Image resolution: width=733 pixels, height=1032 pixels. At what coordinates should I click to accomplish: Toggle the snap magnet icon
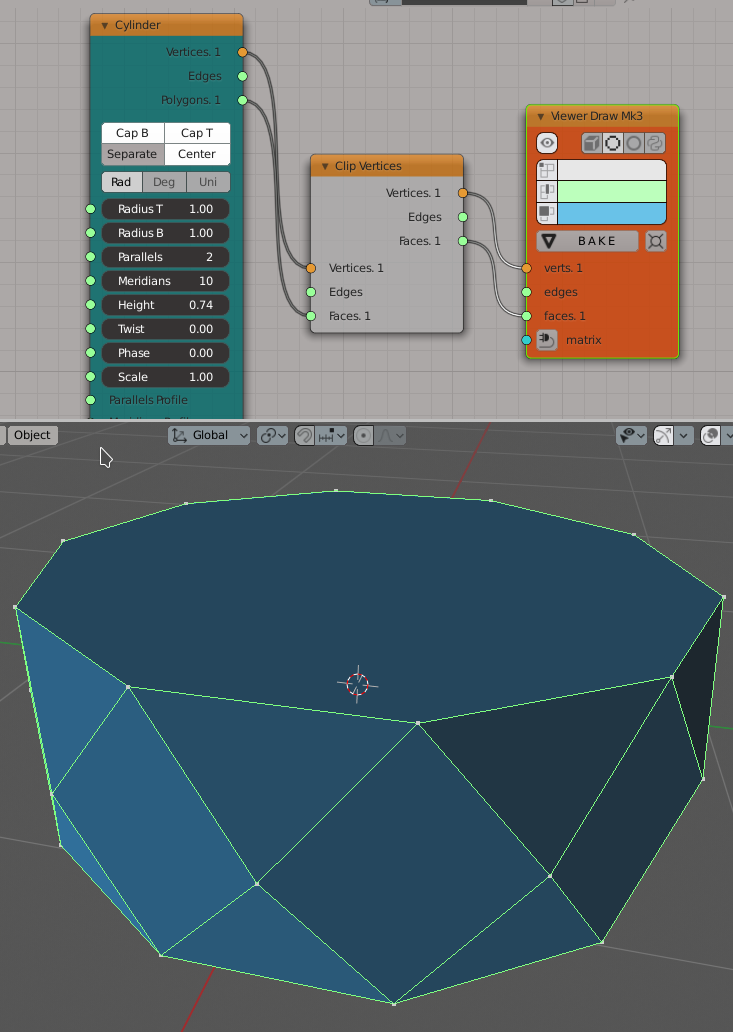tap(304, 436)
